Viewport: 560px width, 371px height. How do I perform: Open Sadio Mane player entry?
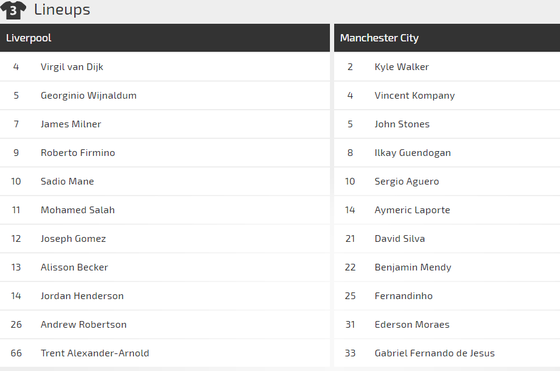pos(67,181)
